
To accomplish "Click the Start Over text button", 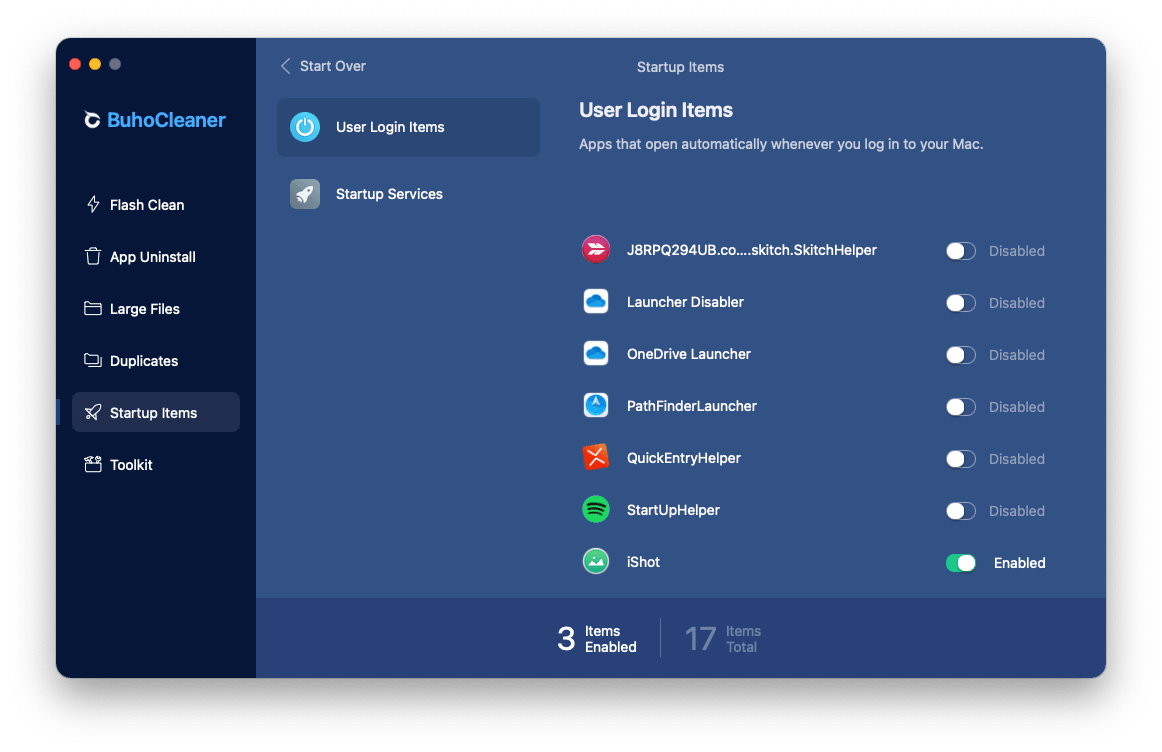I will pyautogui.click(x=333, y=66).
